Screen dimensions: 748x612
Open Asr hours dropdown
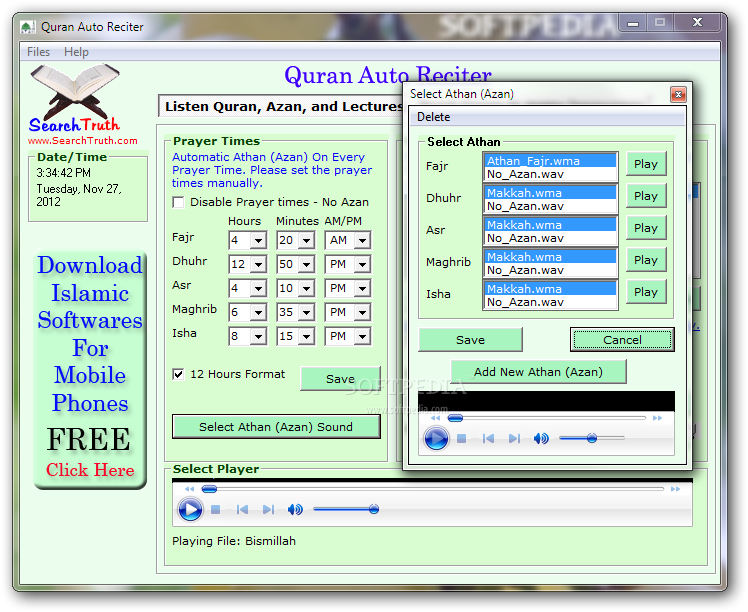[x=258, y=288]
